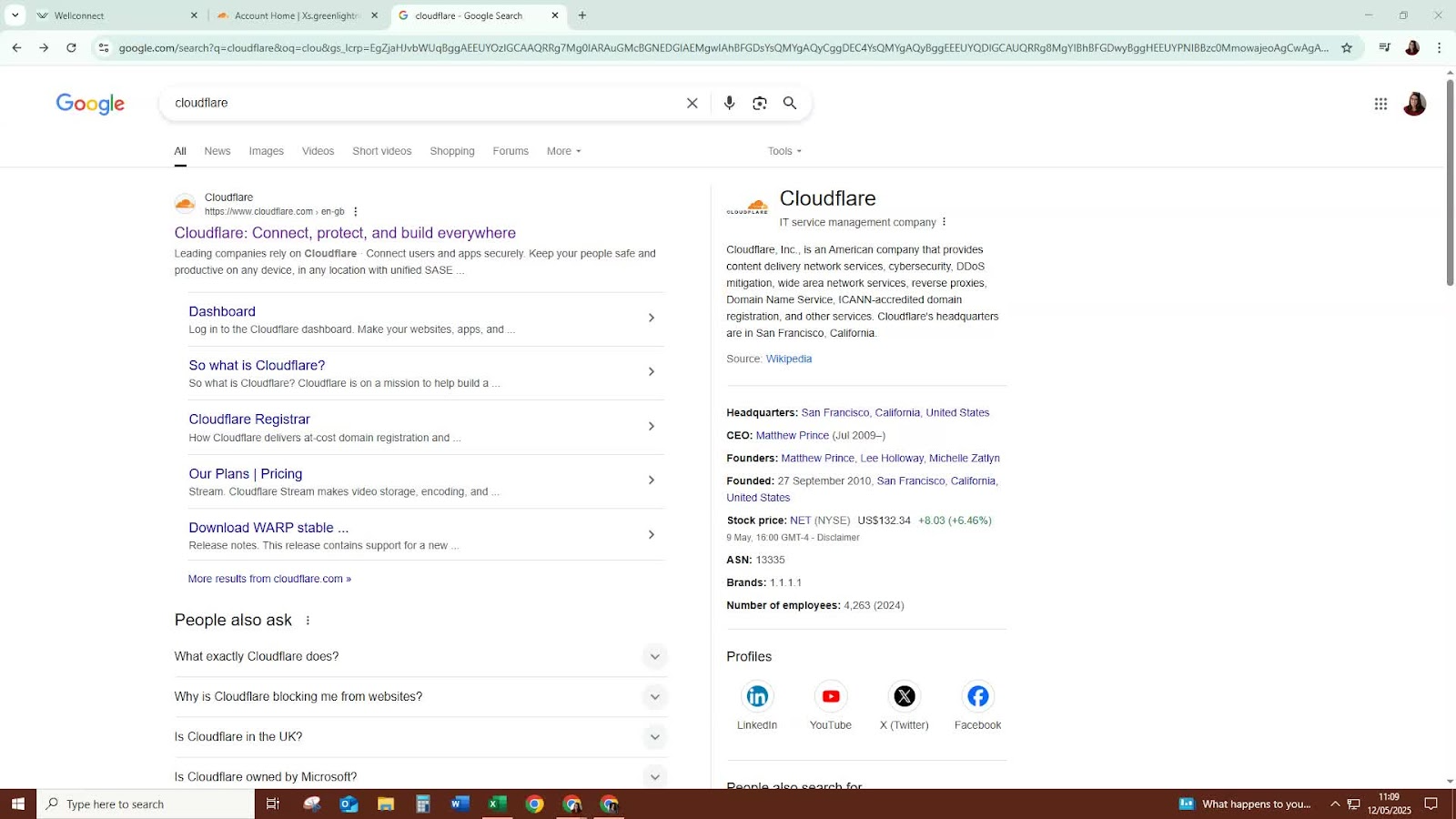Screen dimensions: 1456x819
Task: Open the Chrome three-dot menu
Action: (x=1439, y=47)
